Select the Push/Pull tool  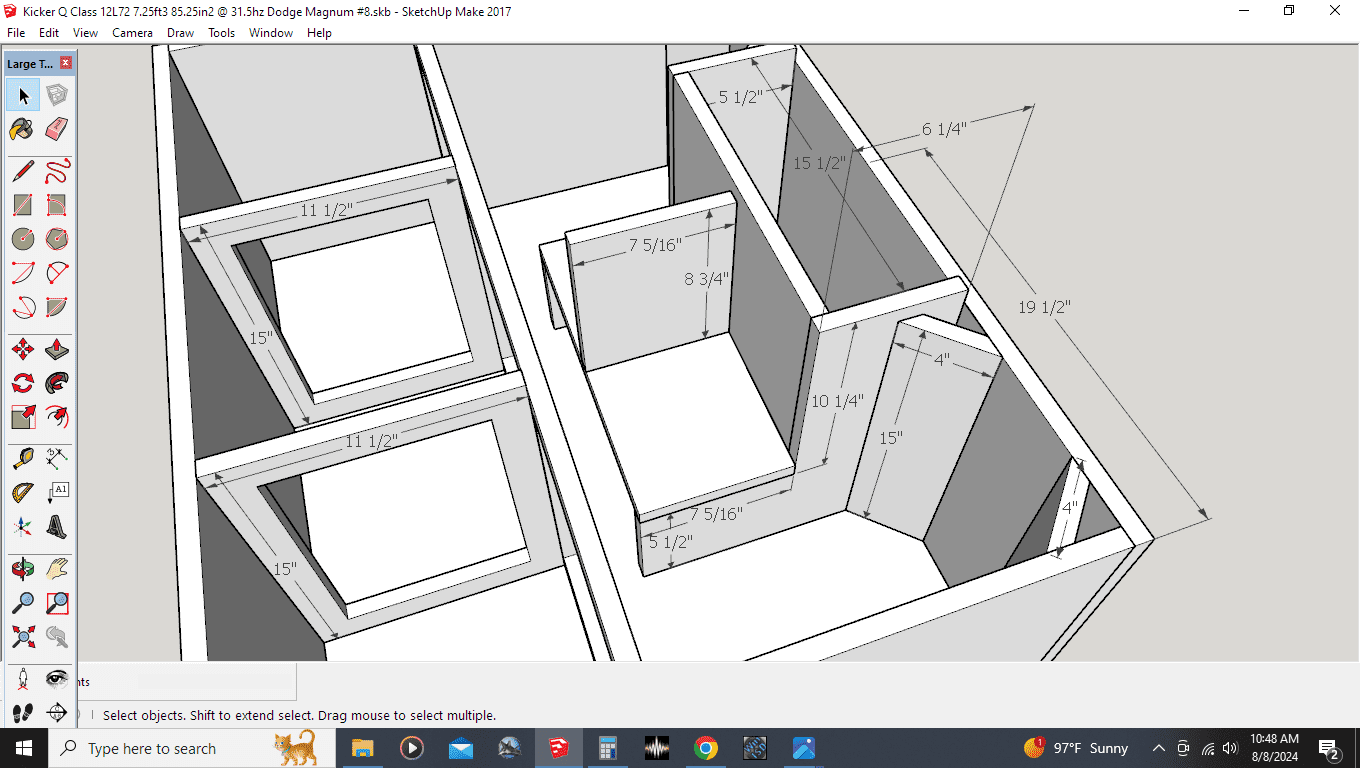point(58,349)
